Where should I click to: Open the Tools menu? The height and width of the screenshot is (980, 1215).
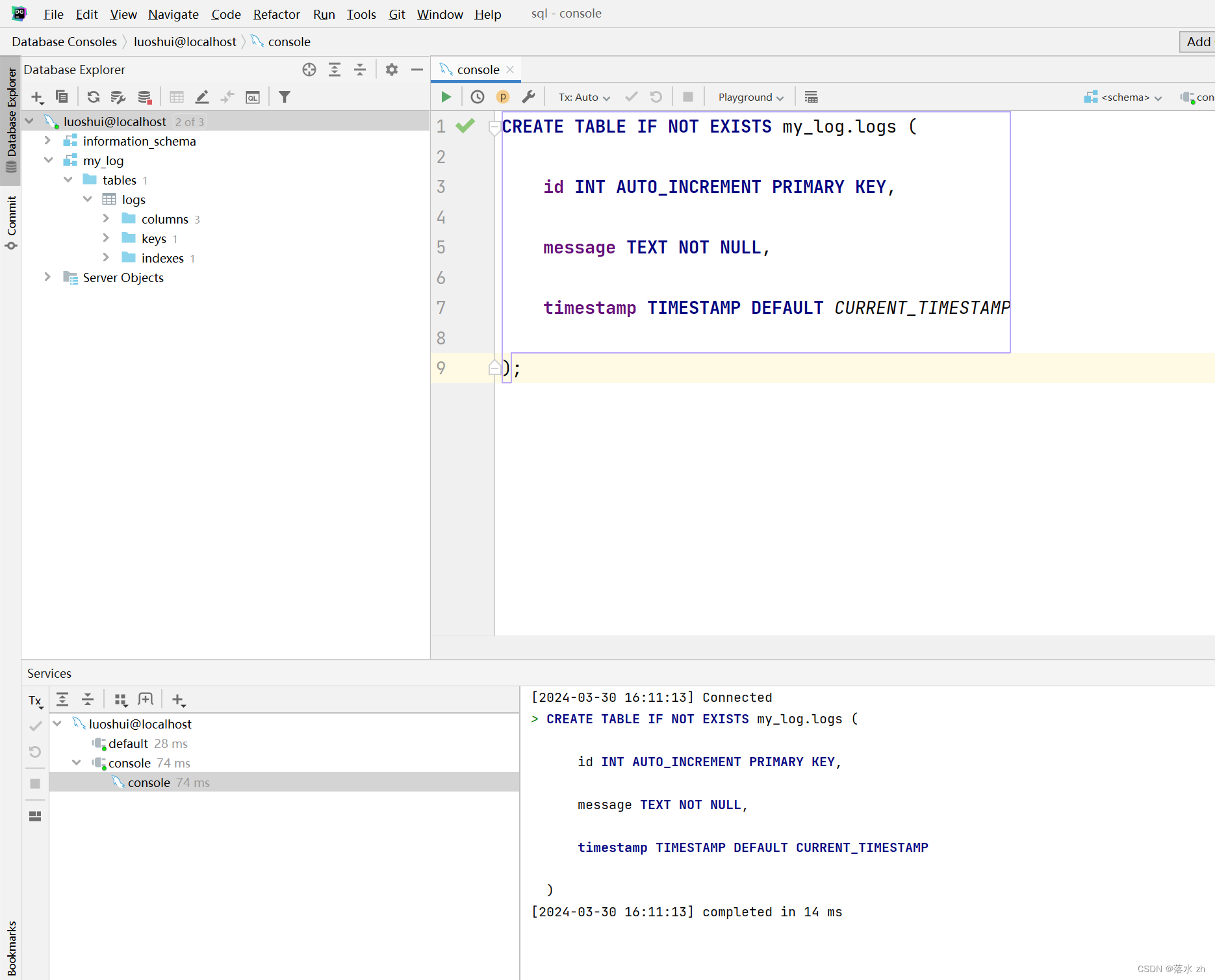[361, 14]
